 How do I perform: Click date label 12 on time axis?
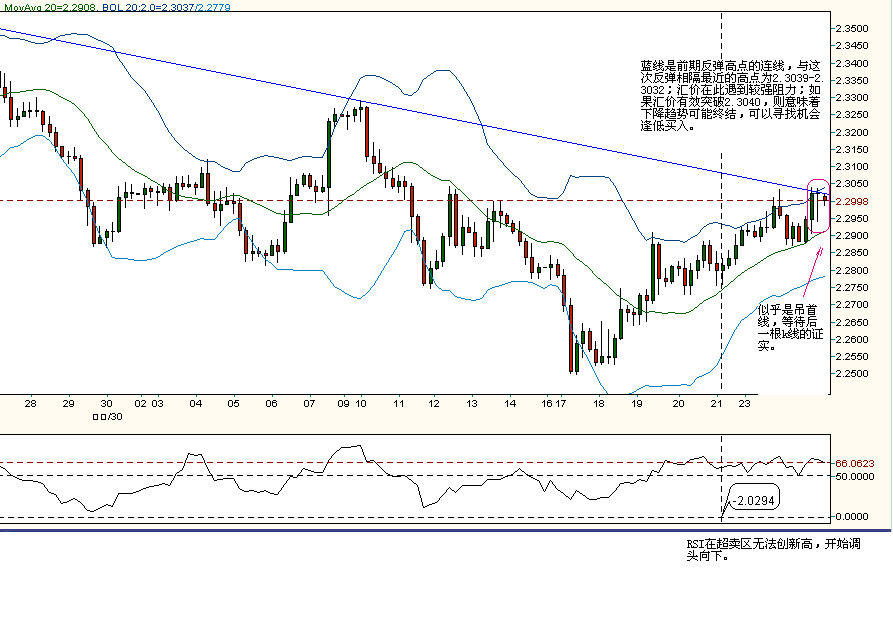tap(434, 404)
